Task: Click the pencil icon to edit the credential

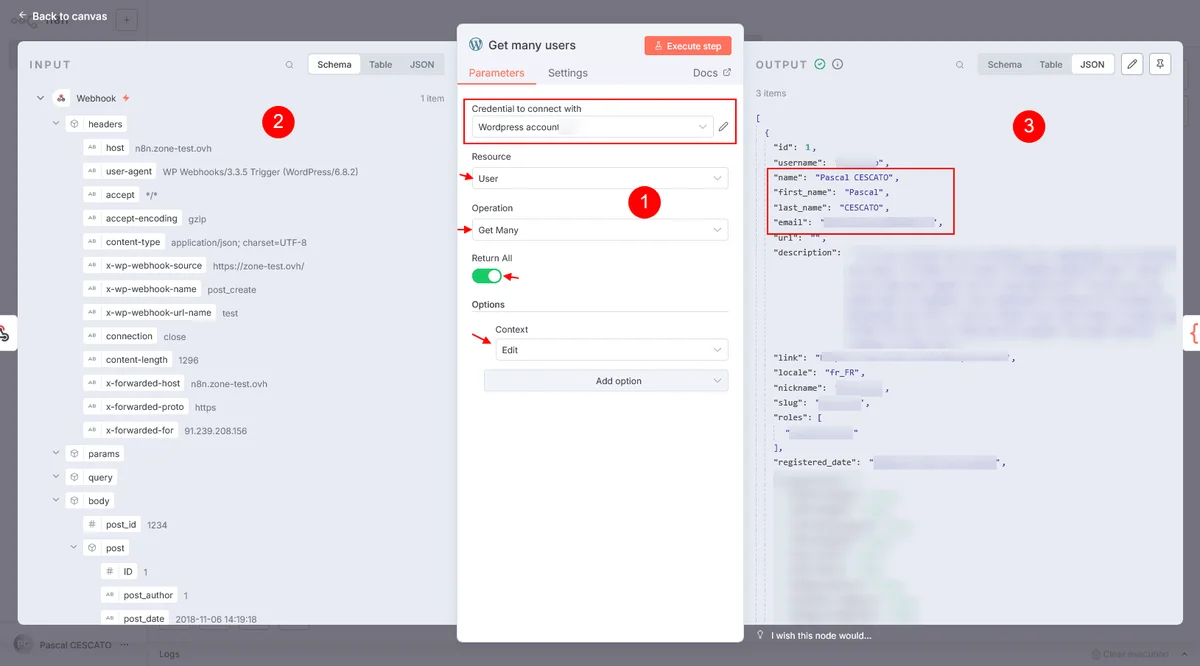Action: point(723,127)
